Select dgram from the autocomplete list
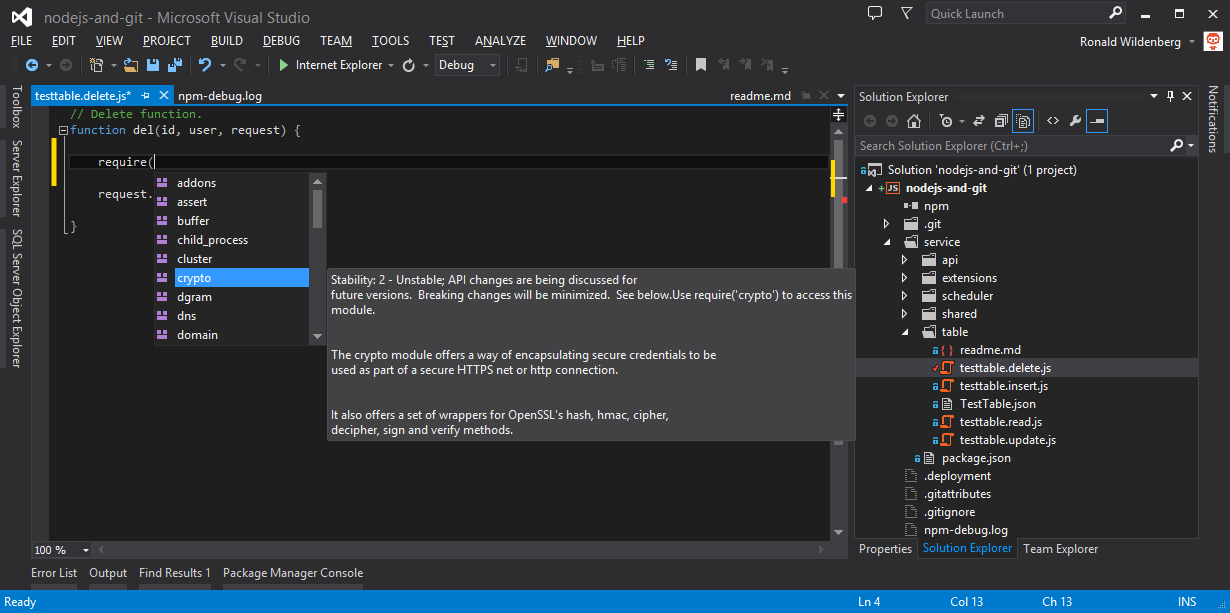Viewport: 1230px width, 613px height. click(194, 297)
